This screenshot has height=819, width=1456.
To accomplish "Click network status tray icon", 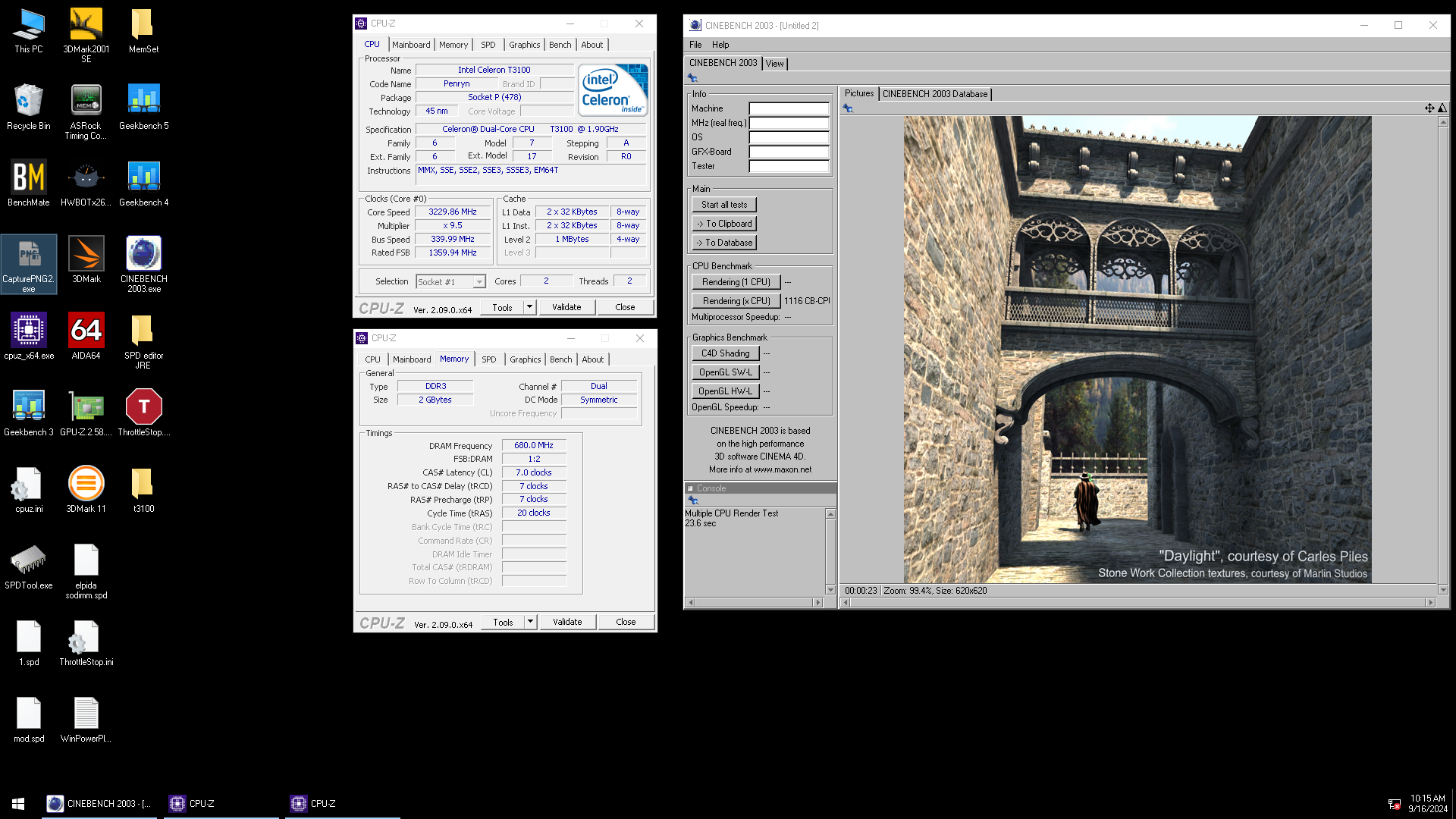I will [x=1394, y=804].
